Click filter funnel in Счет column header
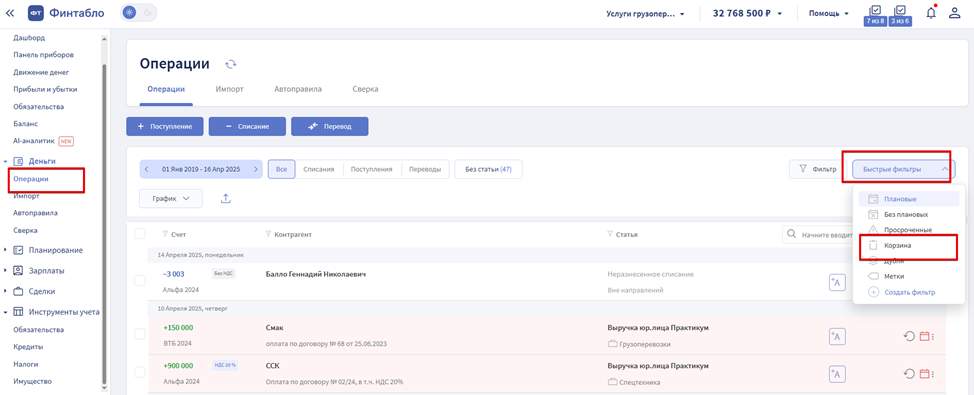974x395 pixels. pyautogui.click(x=165, y=234)
